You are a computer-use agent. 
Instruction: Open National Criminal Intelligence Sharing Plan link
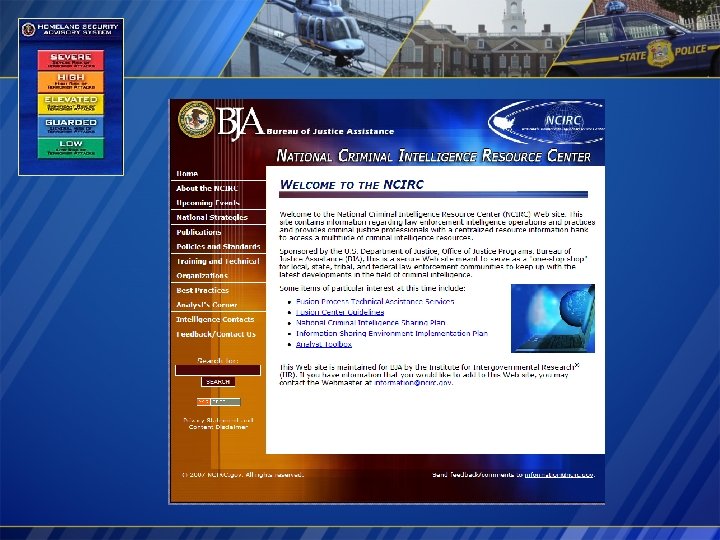click(x=371, y=323)
